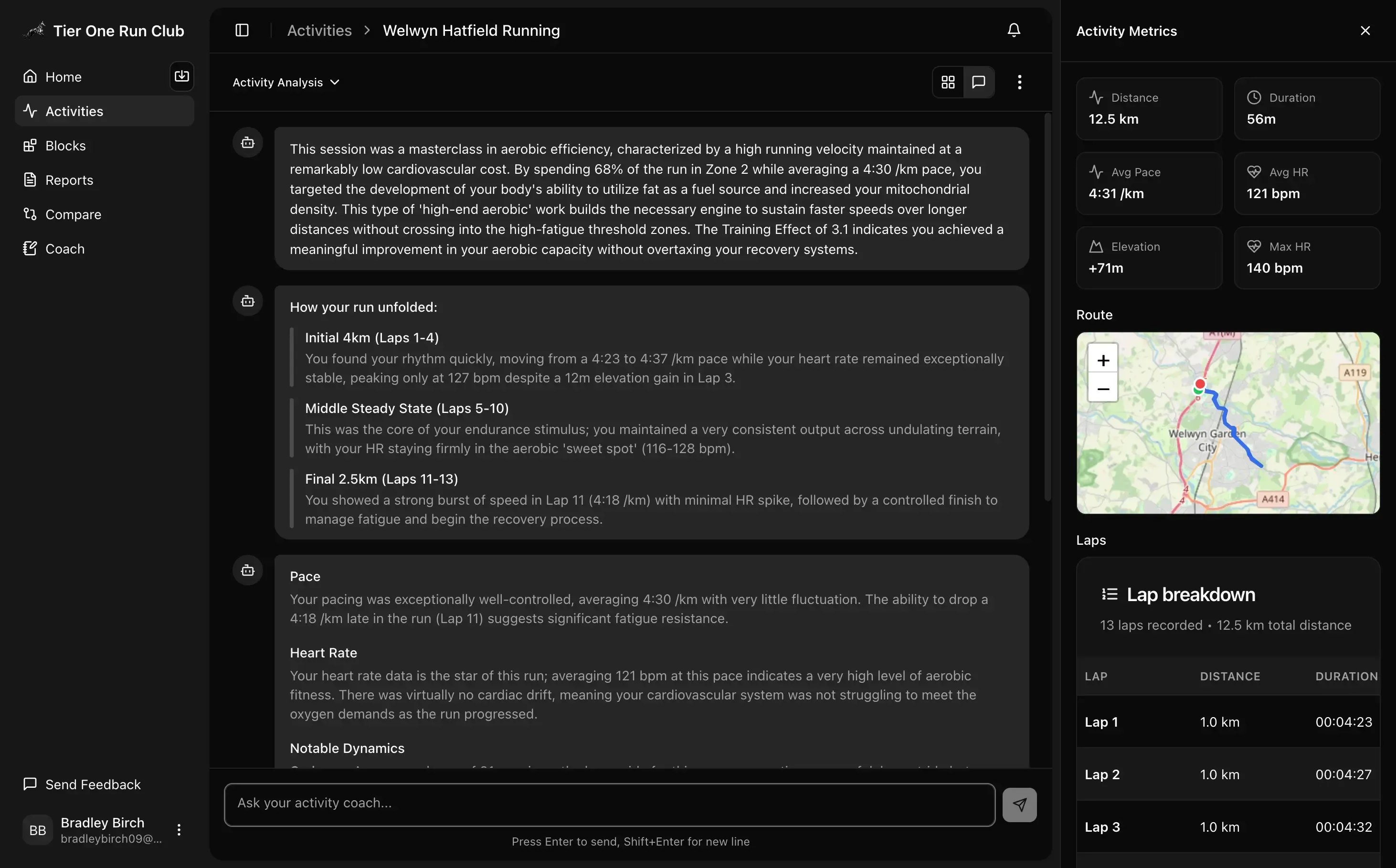The height and width of the screenshot is (868, 1396).
Task: Open Bradley Birch account options menu
Action: click(x=179, y=829)
